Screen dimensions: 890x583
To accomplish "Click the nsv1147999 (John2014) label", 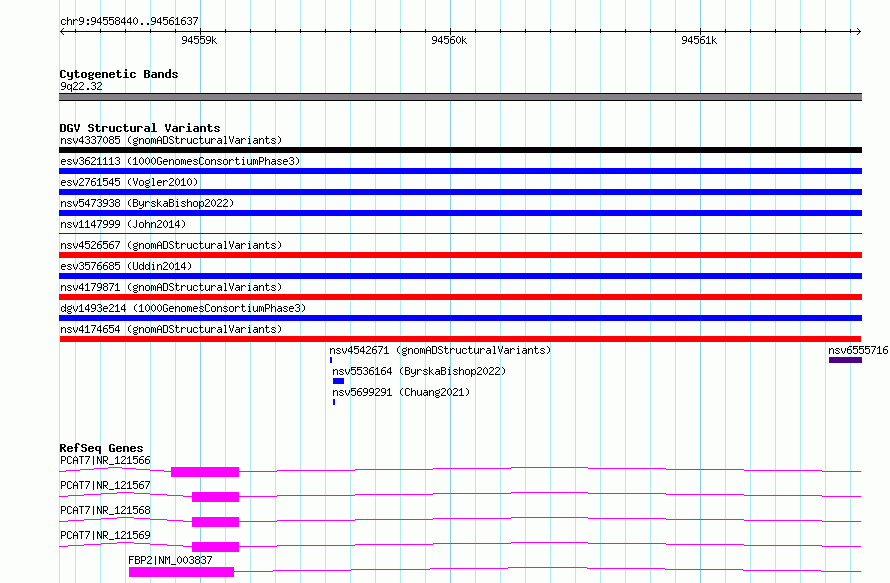I will pyautogui.click(x=123, y=224).
